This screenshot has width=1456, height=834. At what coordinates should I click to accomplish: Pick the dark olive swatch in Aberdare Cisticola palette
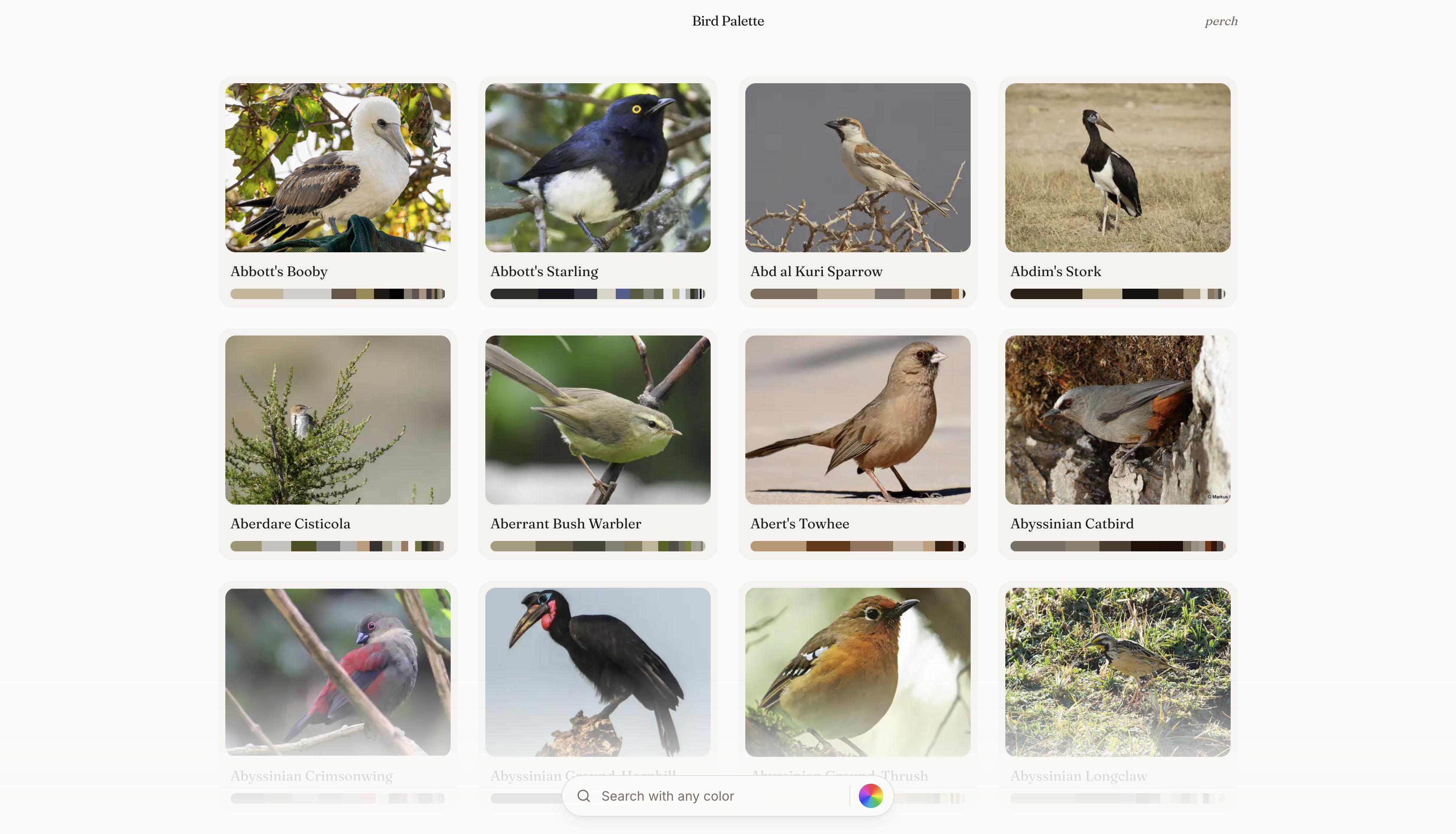[x=303, y=547]
